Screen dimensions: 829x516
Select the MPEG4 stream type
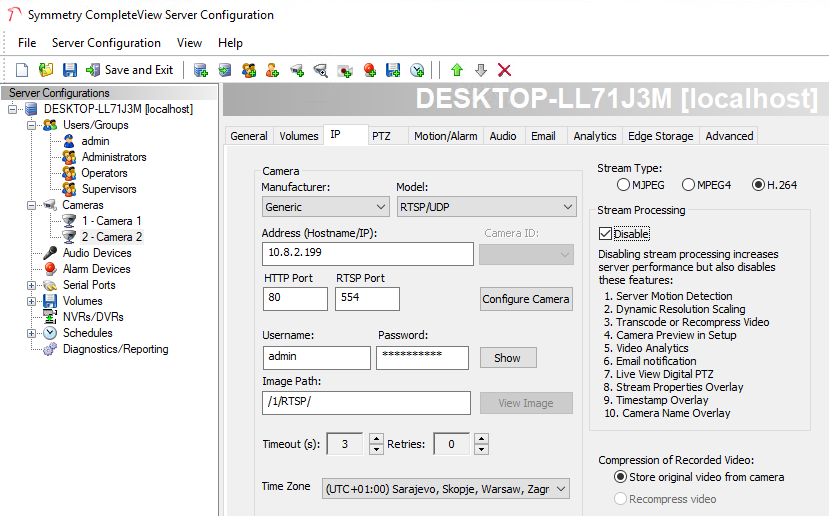pos(688,185)
